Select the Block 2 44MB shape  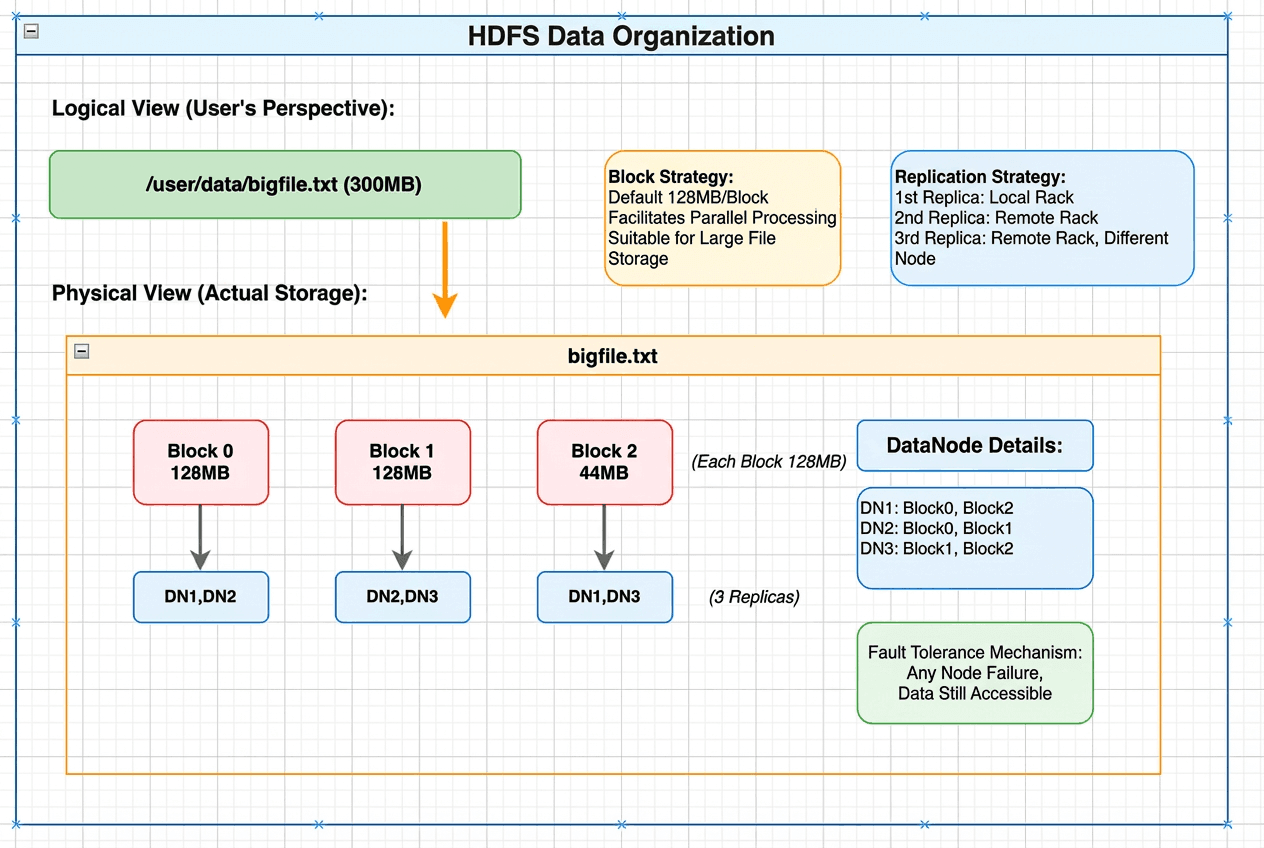pos(604,462)
